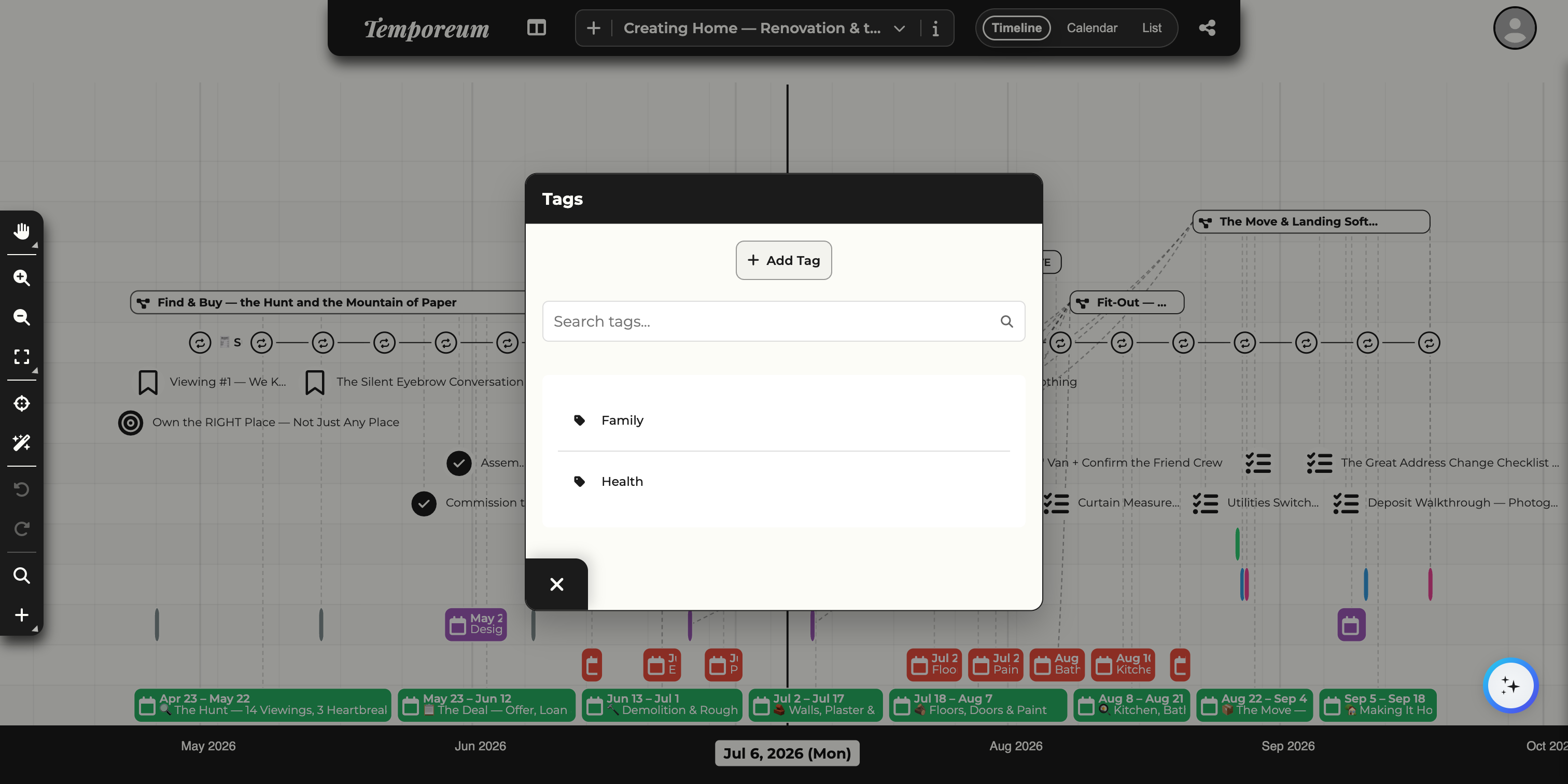Click the Health tag icon
The width and height of the screenshot is (1568, 784).
[x=580, y=482]
